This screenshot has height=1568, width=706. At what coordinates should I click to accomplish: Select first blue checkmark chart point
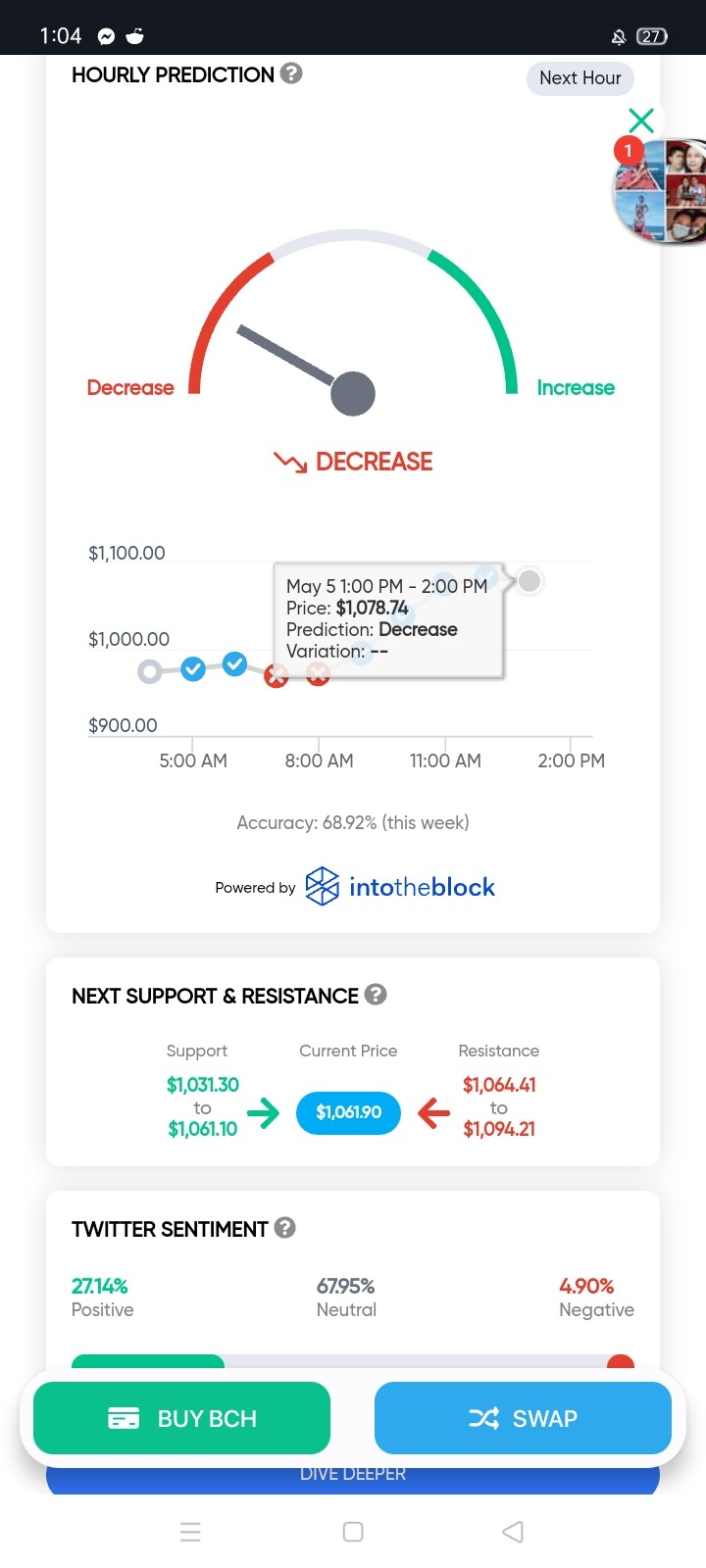click(193, 669)
